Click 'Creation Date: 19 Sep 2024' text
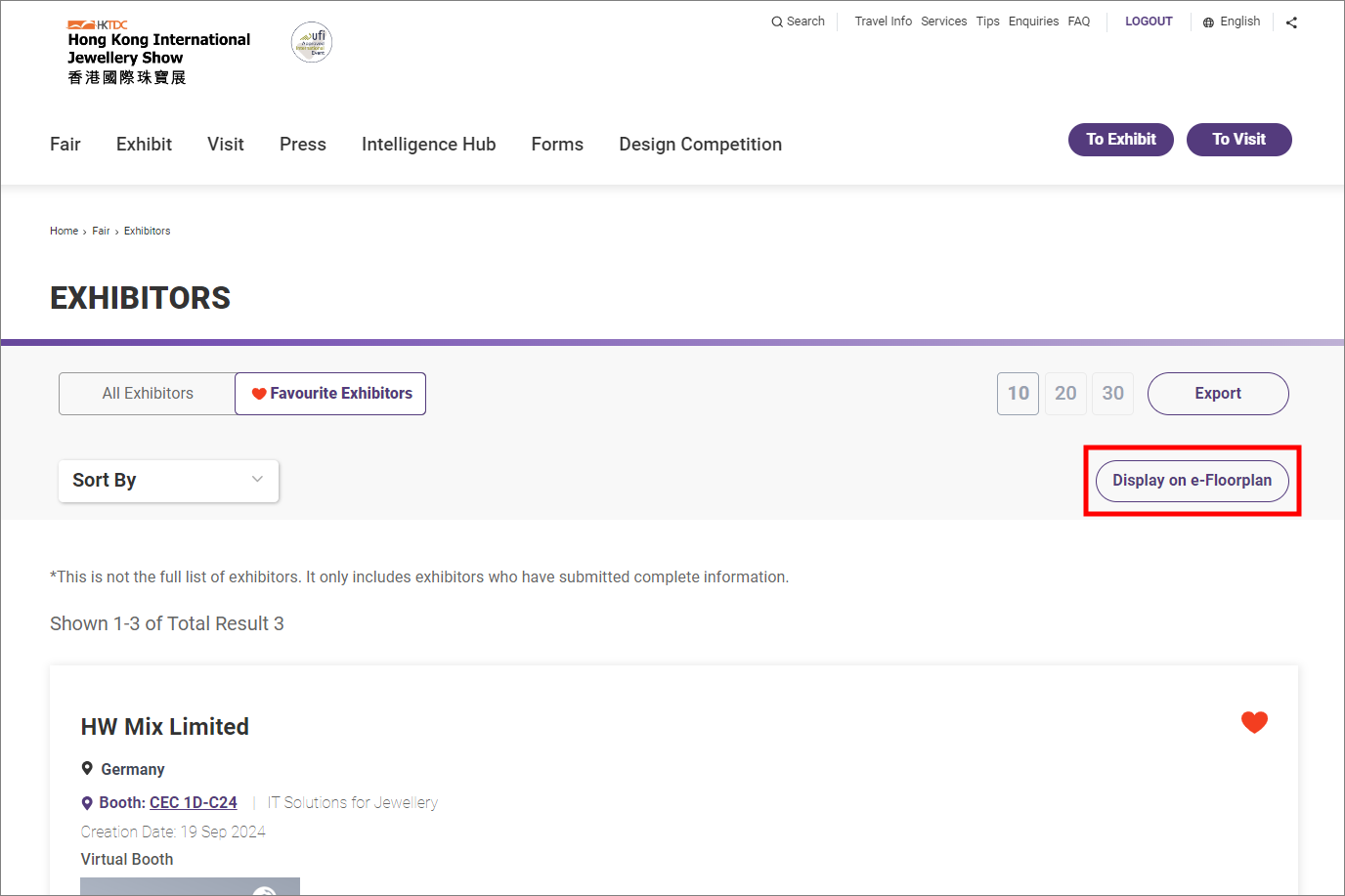1345x896 pixels. pyautogui.click(x=173, y=832)
